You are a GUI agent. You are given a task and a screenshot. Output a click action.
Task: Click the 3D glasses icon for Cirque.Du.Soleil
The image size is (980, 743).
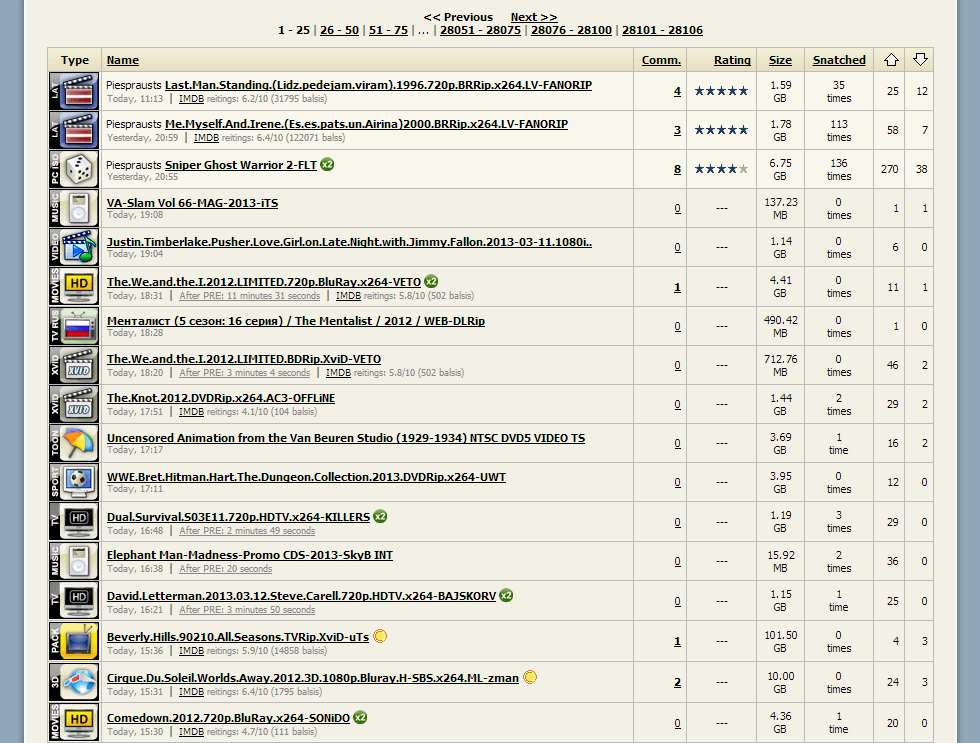point(74,682)
